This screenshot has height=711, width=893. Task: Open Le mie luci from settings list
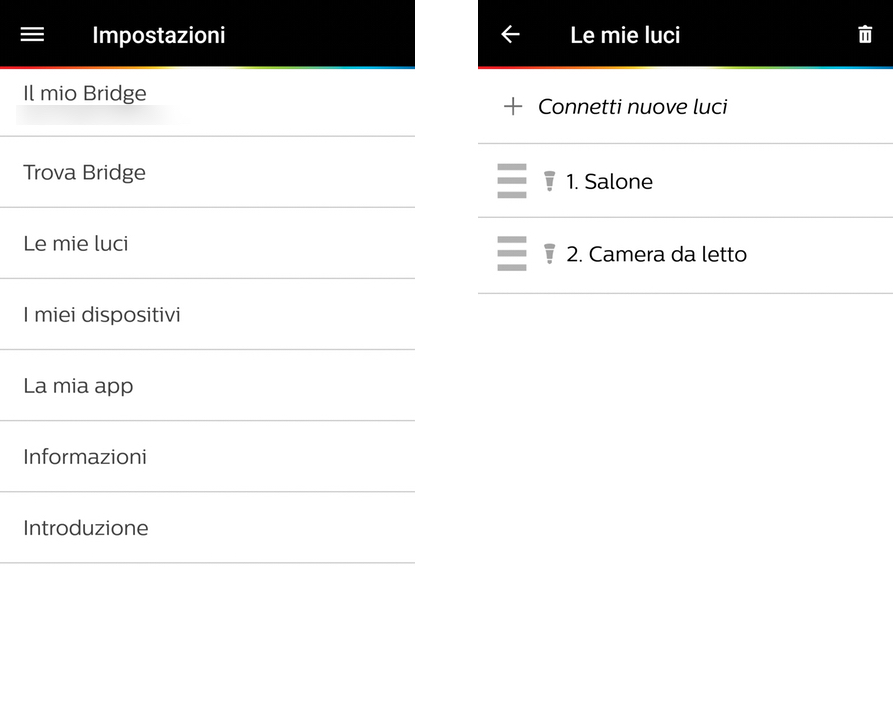pos(76,244)
